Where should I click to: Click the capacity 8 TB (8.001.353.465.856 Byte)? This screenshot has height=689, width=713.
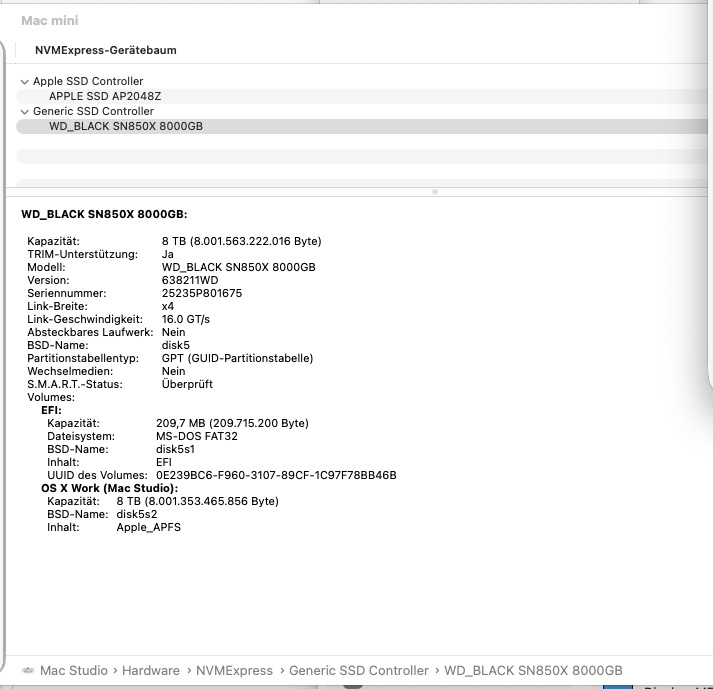197,501
